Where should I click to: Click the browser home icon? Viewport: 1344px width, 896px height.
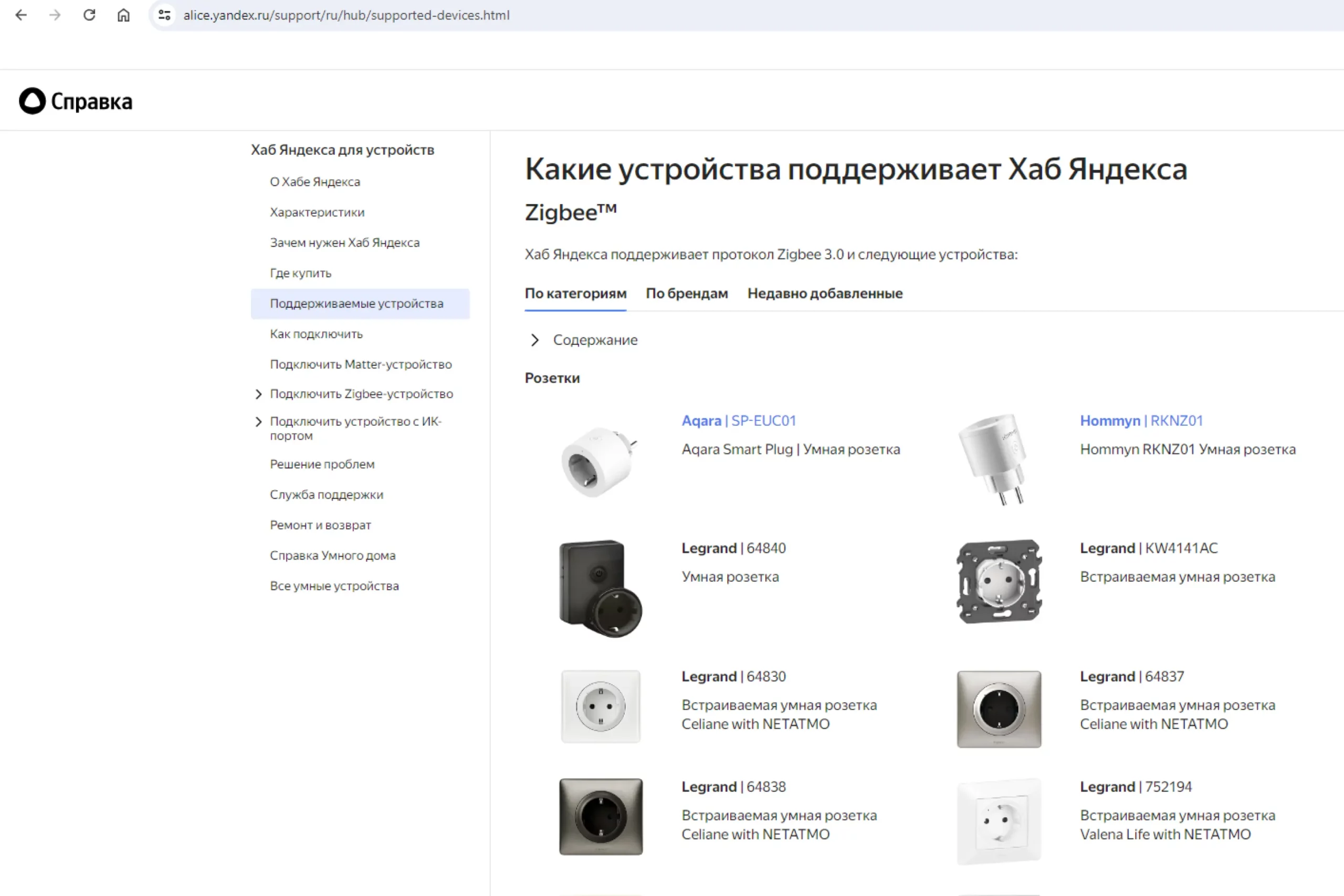tap(123, 15)
